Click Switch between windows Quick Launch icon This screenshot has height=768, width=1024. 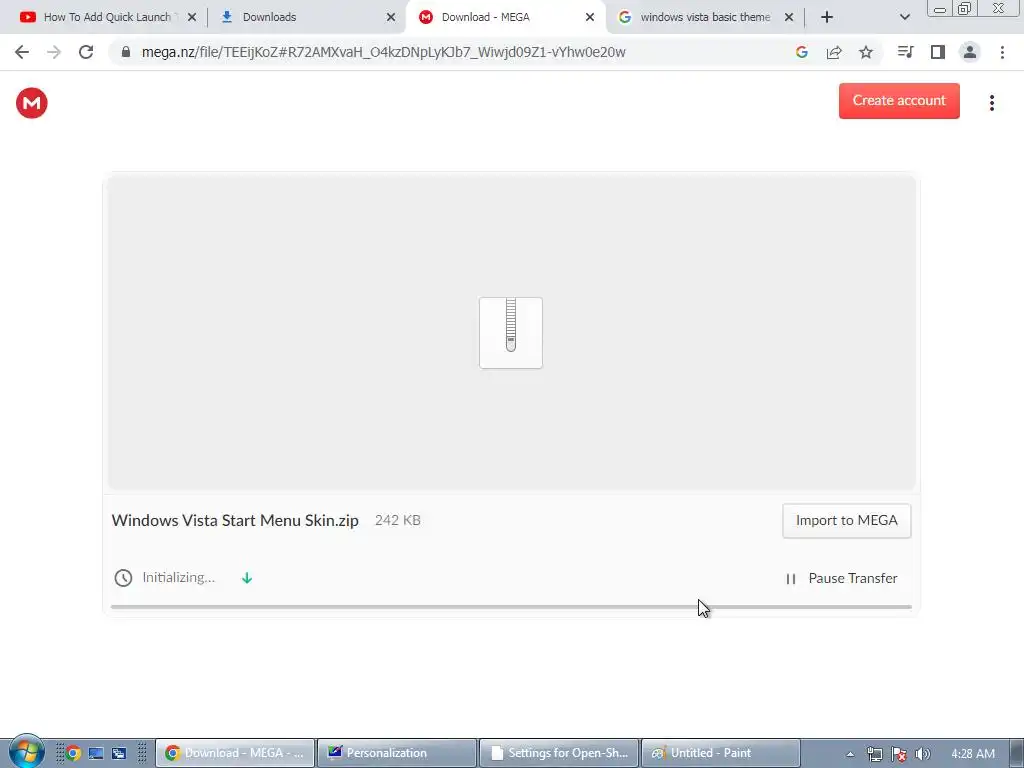click(118, 753)
